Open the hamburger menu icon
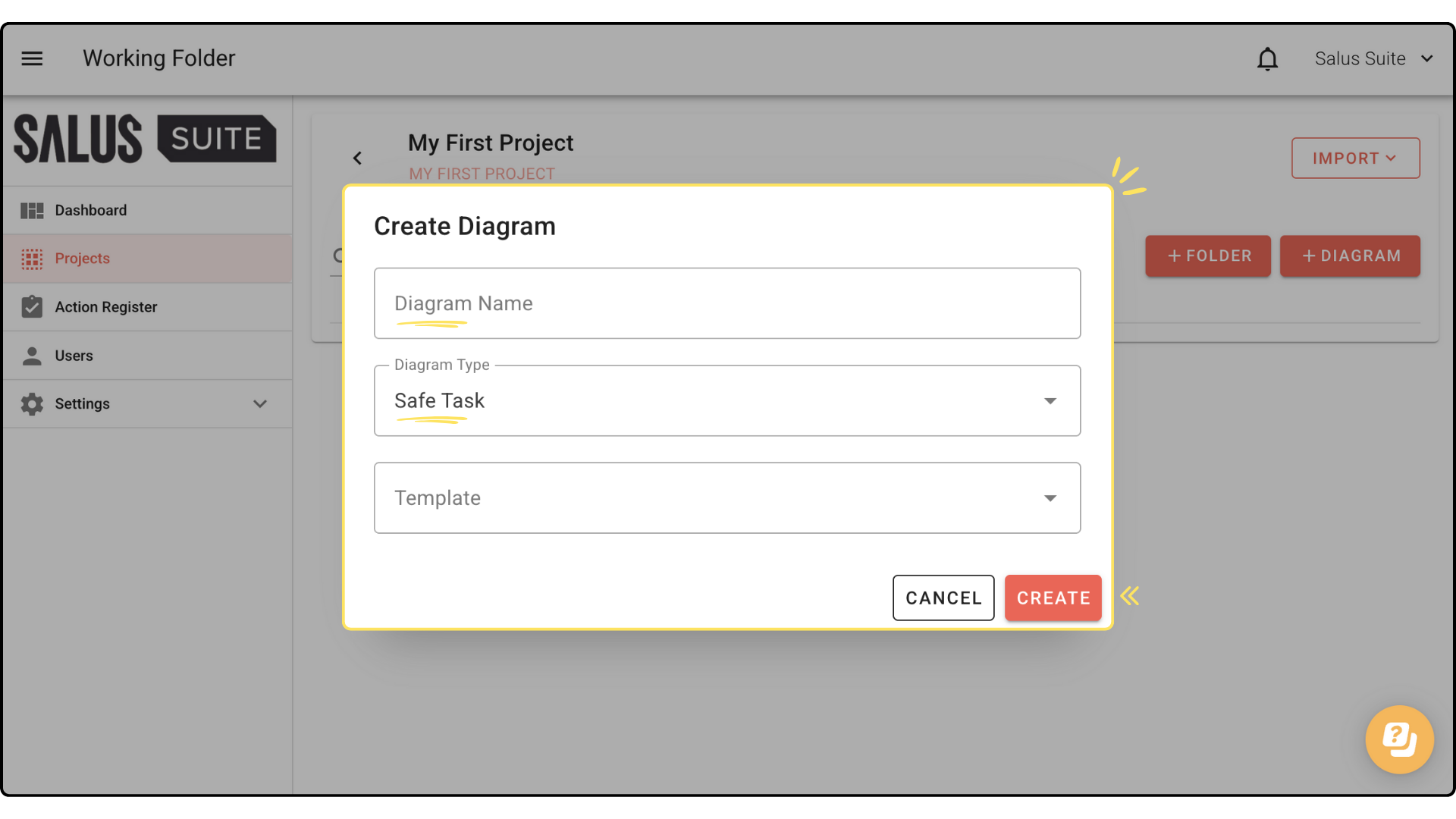1456x819 pixels. pyautogui.click(x=32, y=58)
